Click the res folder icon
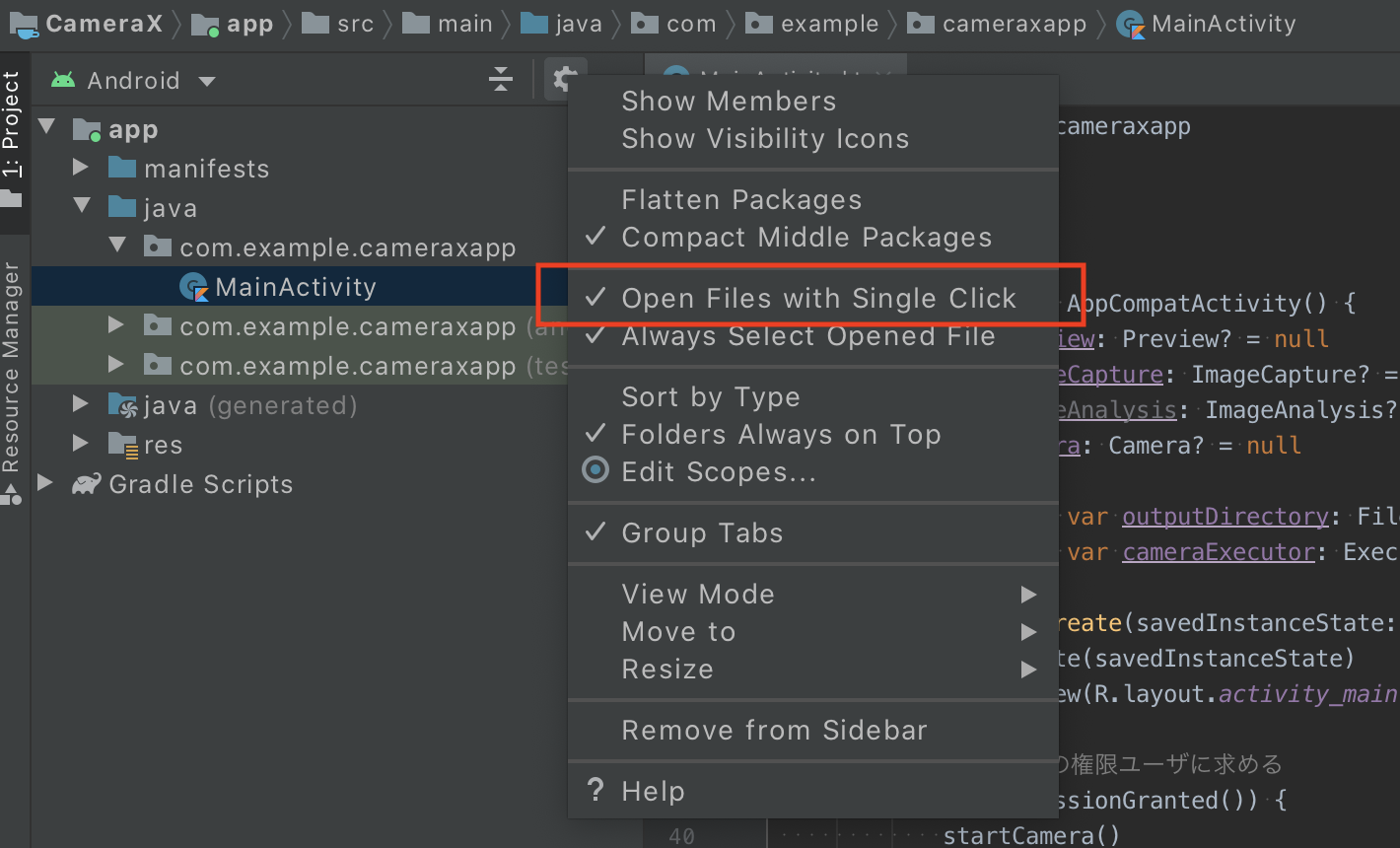 [x=123, y=445]
